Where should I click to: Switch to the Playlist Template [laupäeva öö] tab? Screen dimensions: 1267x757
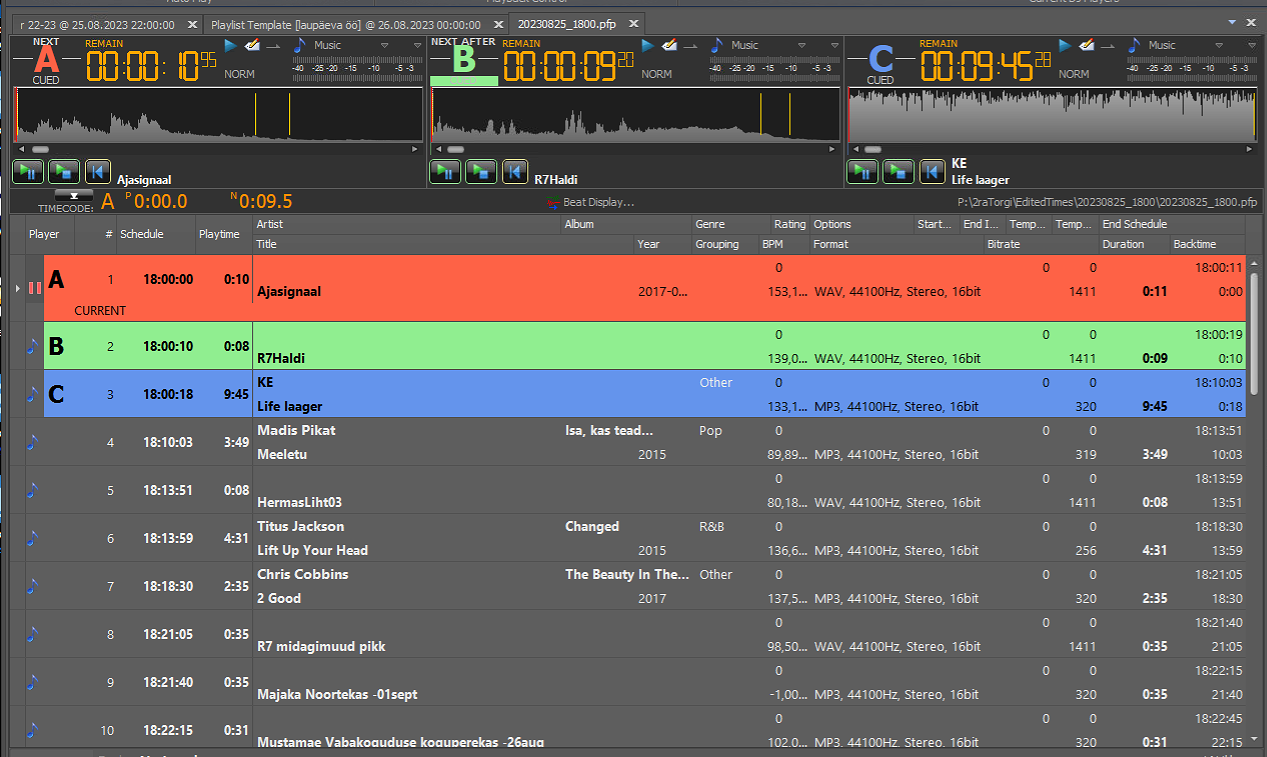345,24
